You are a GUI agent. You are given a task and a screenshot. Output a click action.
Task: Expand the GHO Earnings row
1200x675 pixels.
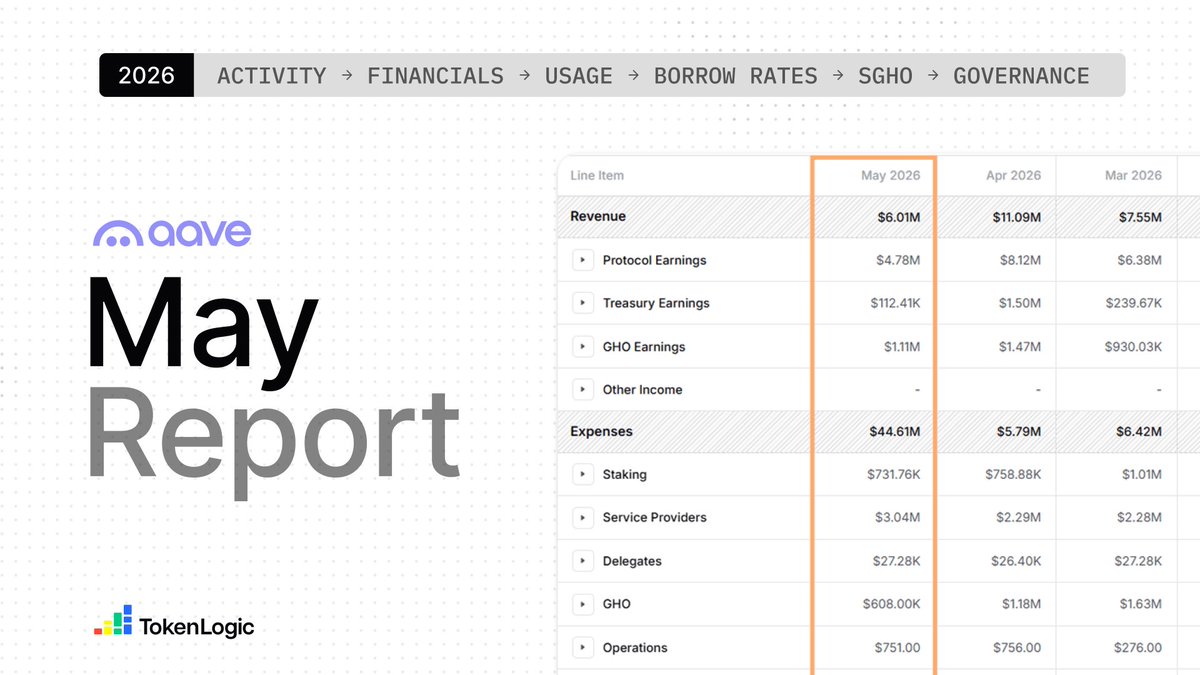(582, 347)
